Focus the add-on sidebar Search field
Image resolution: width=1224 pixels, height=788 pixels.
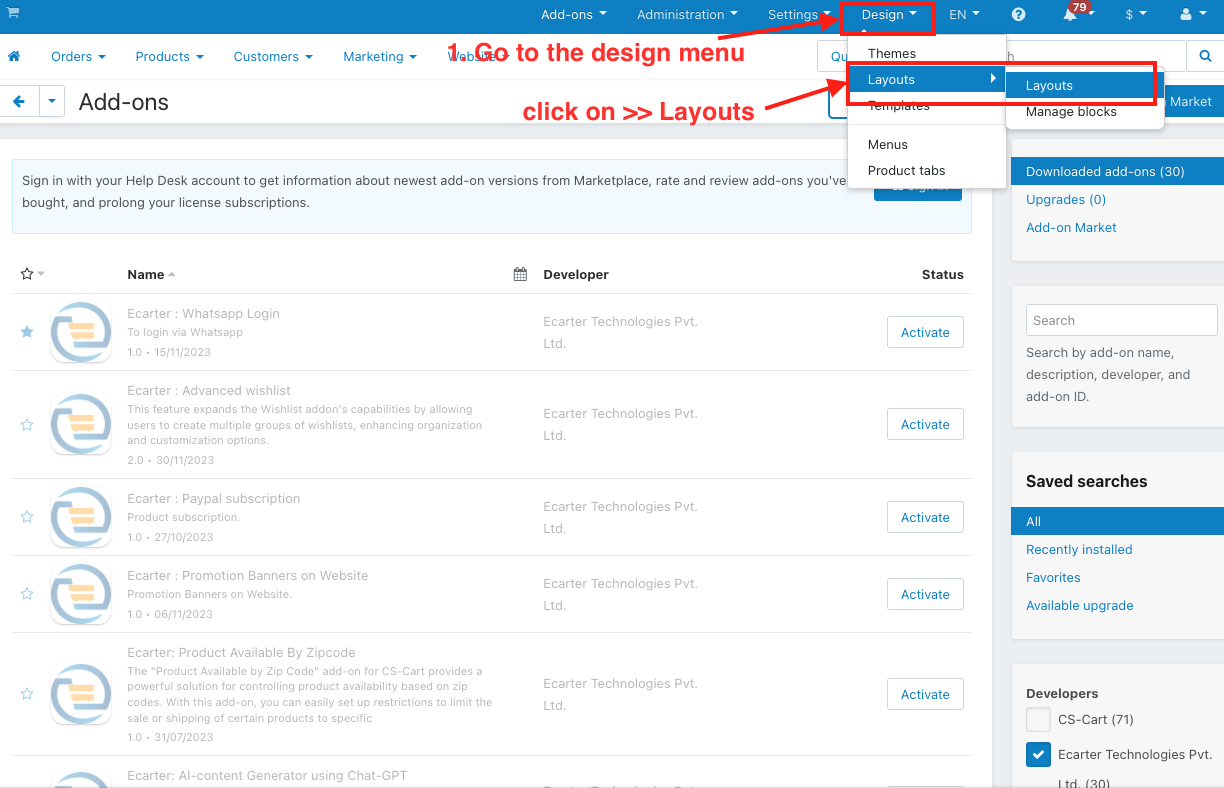[1121, 320]
